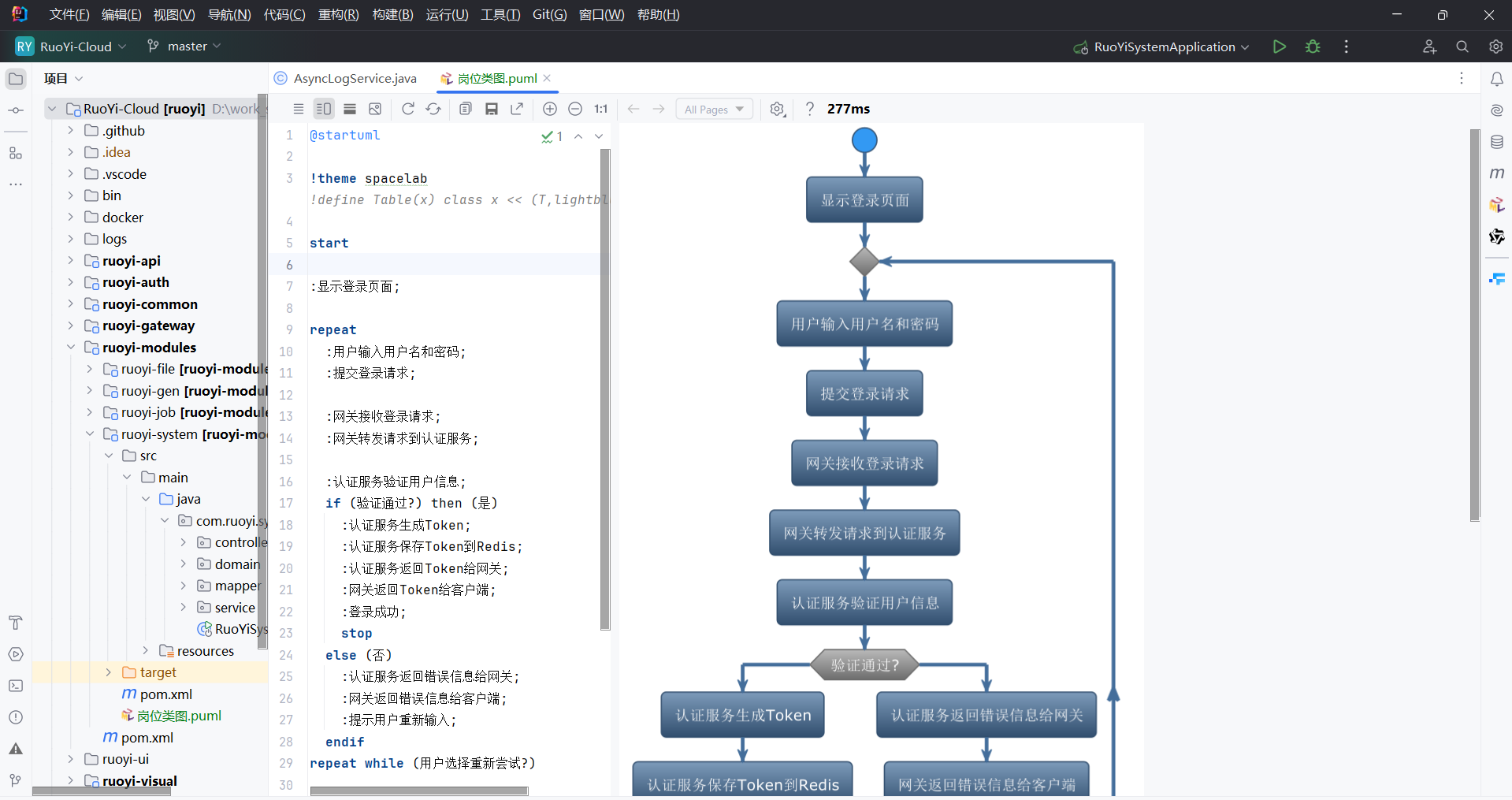Run the RuoYiSystemApplication configuration
The image size is (1512, 800).
click(x=1279, y=47)
